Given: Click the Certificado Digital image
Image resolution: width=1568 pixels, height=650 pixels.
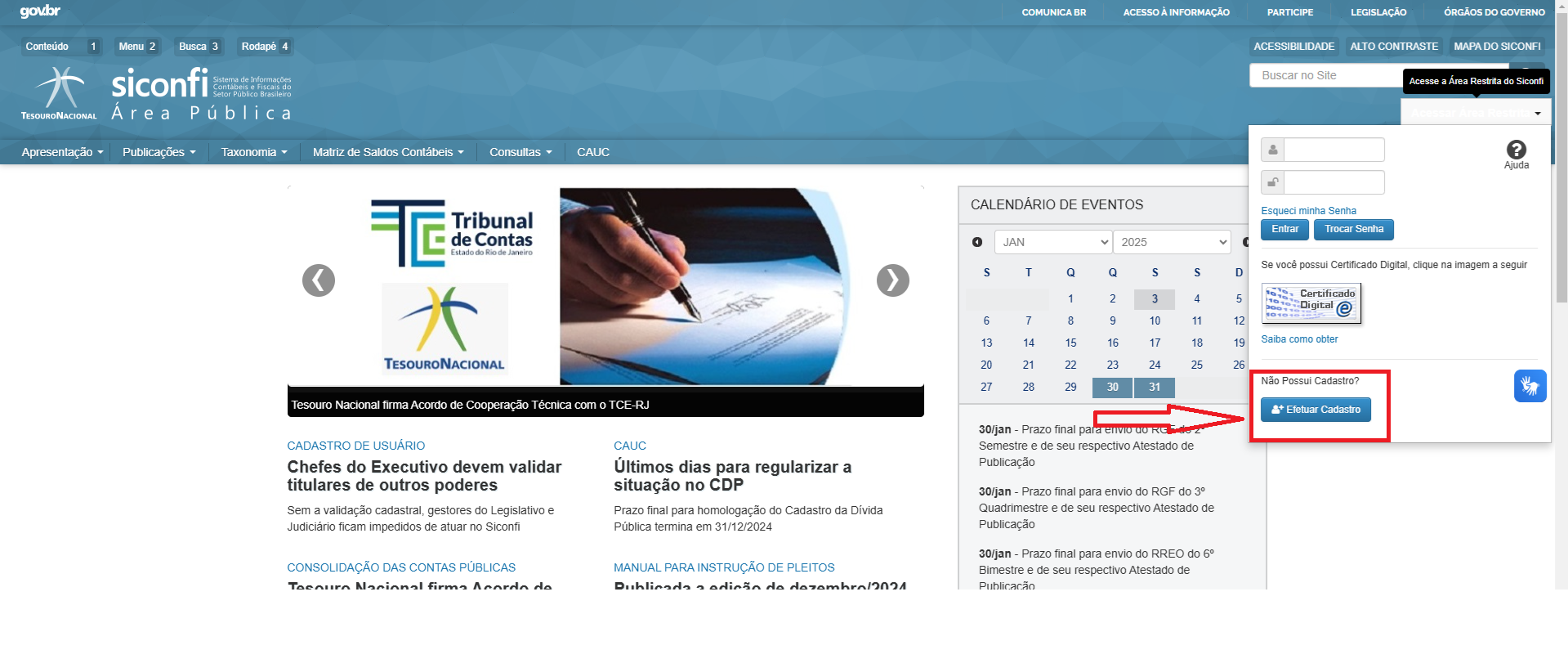Looking at the screenshot, I should 1311,303.
